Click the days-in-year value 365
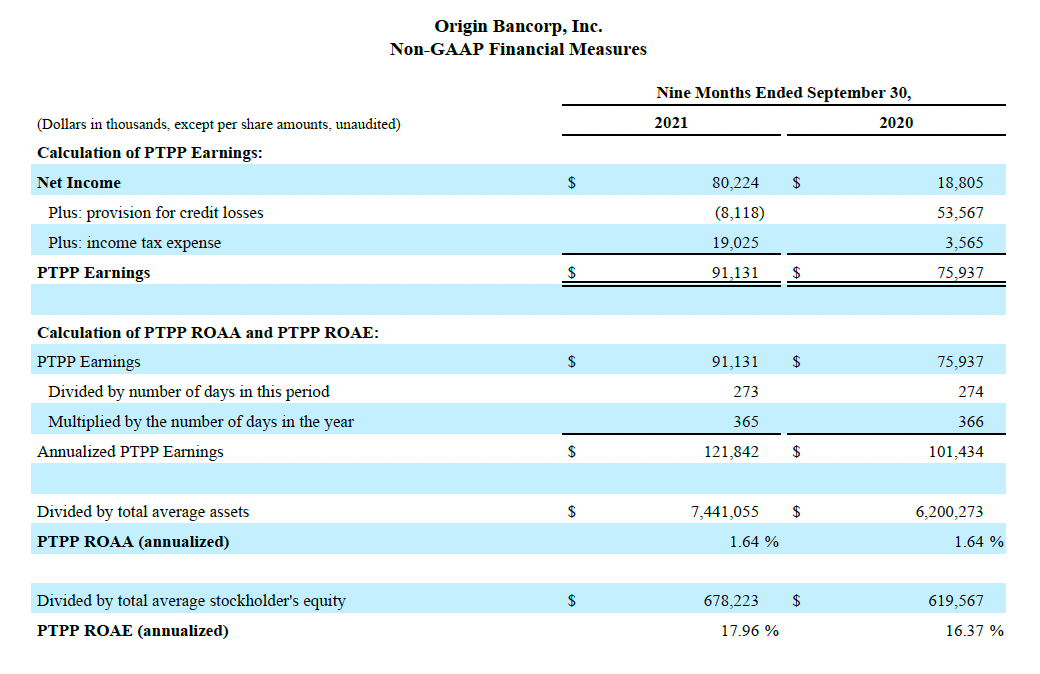The image size is (1040, 674). point(746,422)
